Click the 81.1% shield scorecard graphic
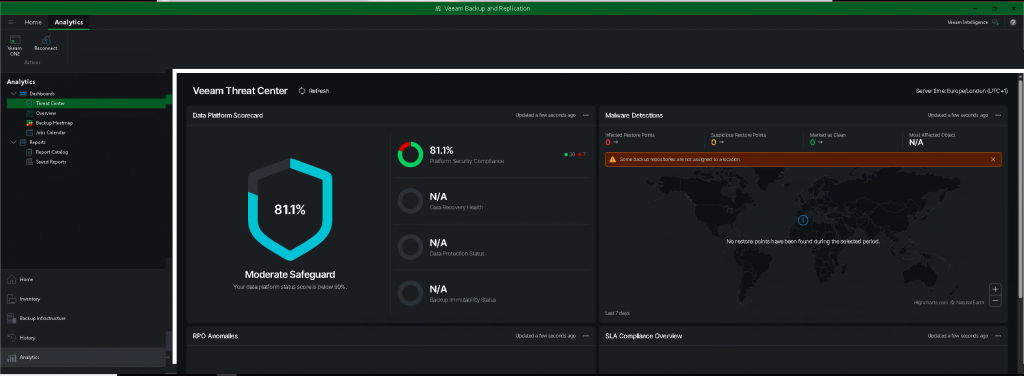The width and height of the screenshot is (1024, 376). [x=290, y=210]
